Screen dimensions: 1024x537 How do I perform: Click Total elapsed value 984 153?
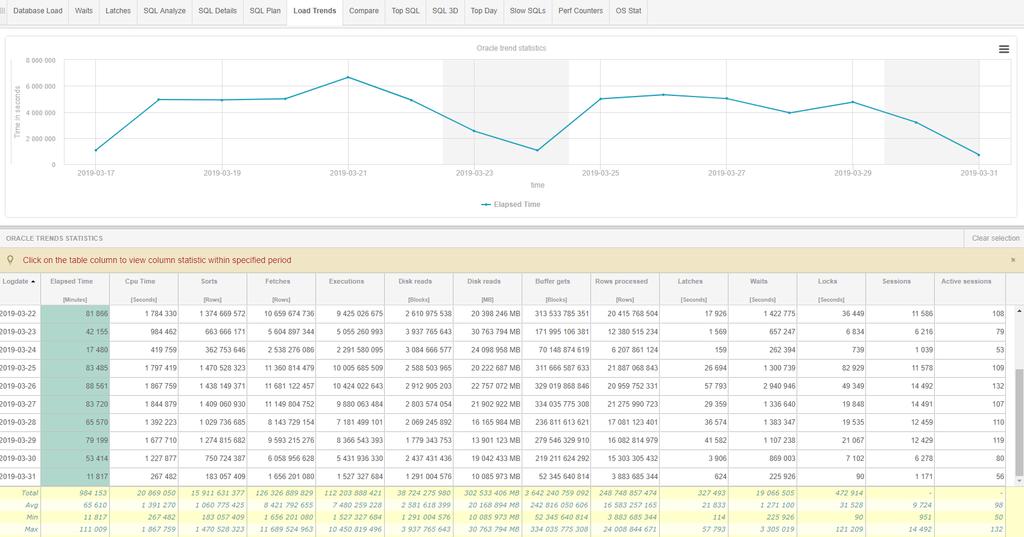(x=93, y=493)
